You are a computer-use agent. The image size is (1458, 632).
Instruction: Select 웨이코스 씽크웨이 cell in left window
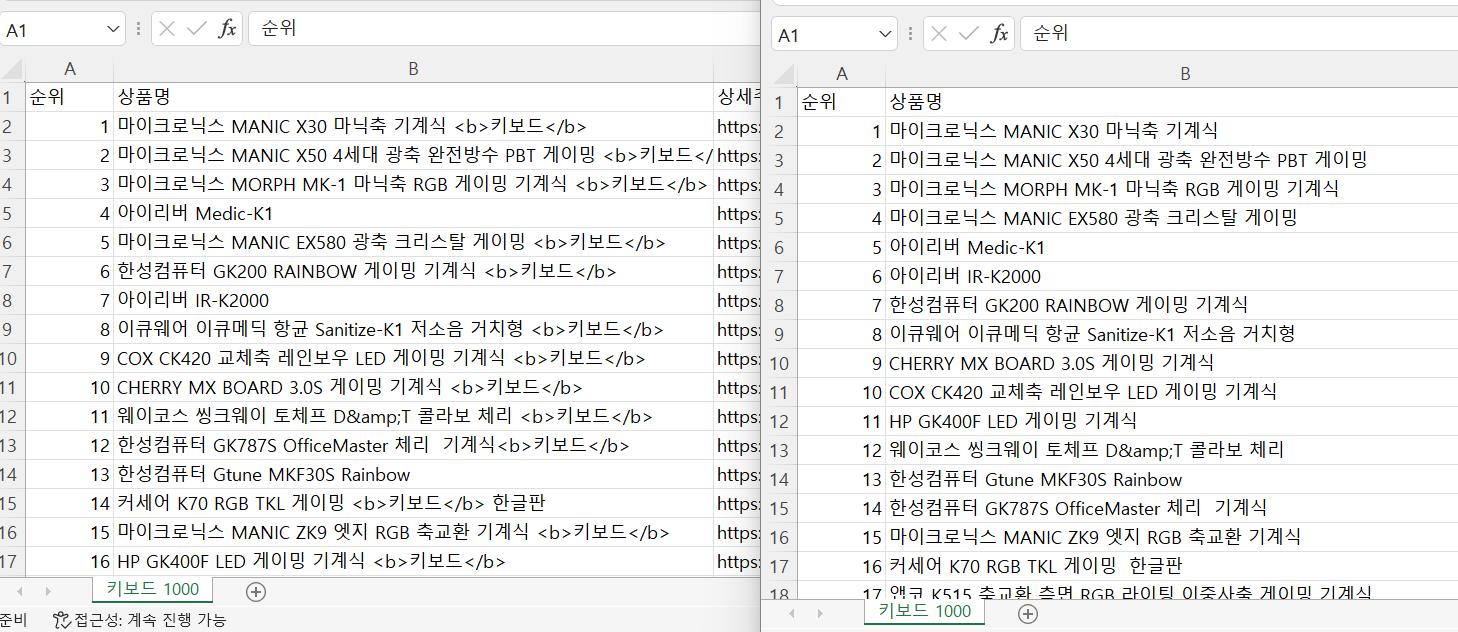click(413, 417)
